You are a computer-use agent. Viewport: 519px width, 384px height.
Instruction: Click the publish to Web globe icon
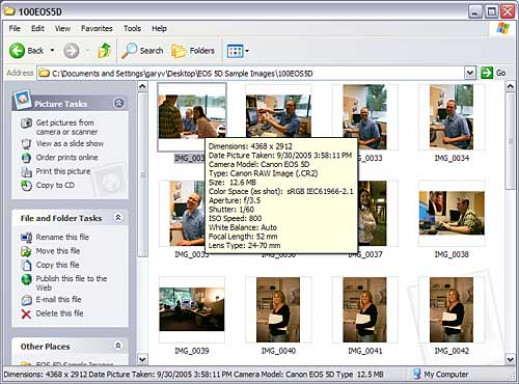tap(26, 279)
